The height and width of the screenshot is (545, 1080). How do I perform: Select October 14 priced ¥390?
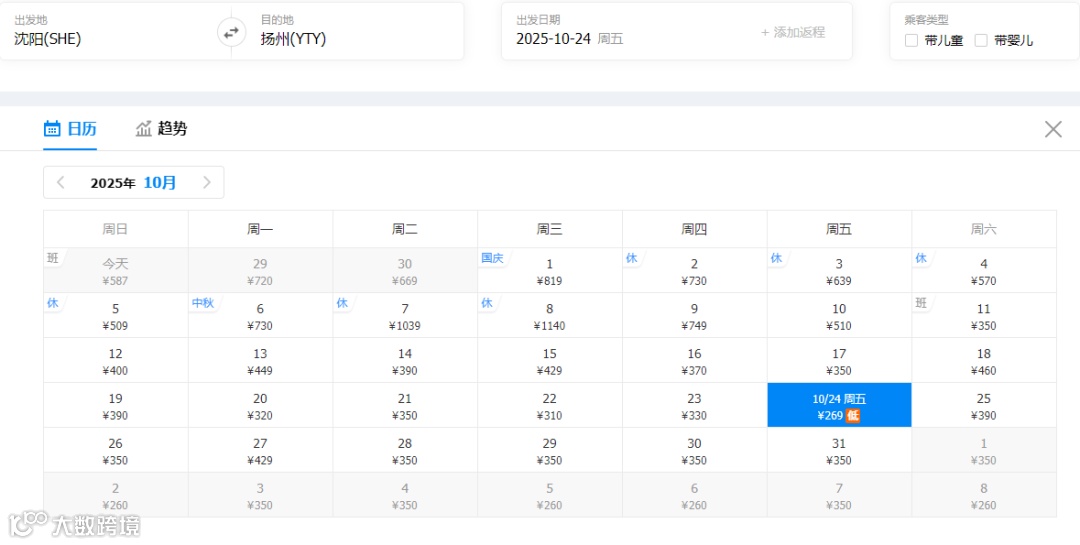pyautogui.click(x=405, y=360)
